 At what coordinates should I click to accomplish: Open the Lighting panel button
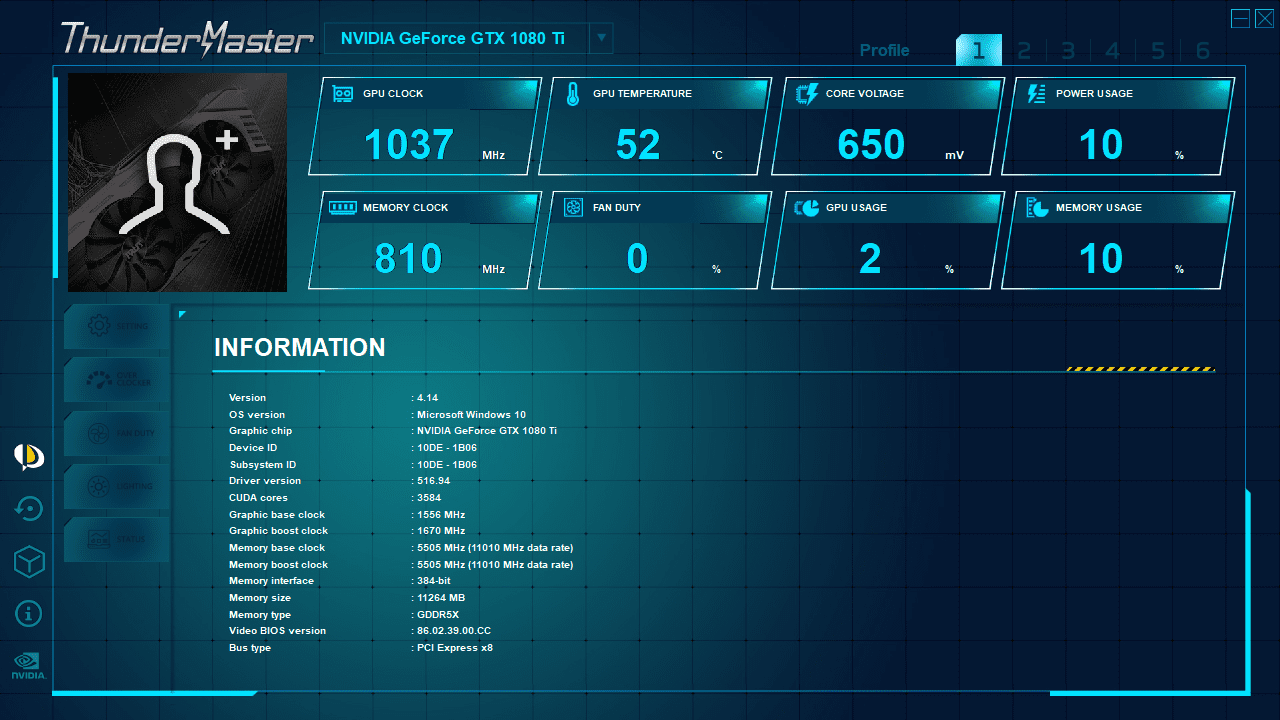117,486
